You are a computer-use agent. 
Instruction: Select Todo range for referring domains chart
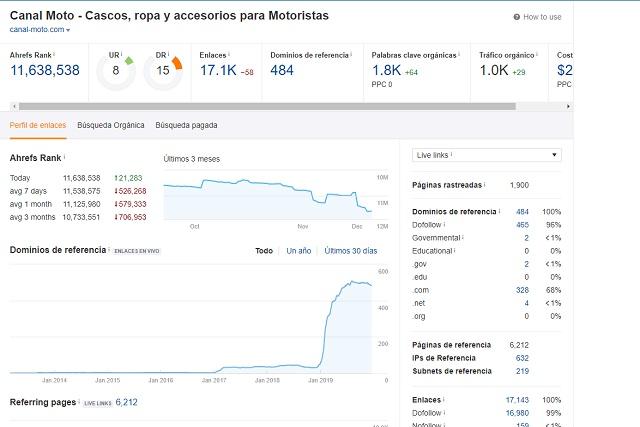[x=264, y=251]
